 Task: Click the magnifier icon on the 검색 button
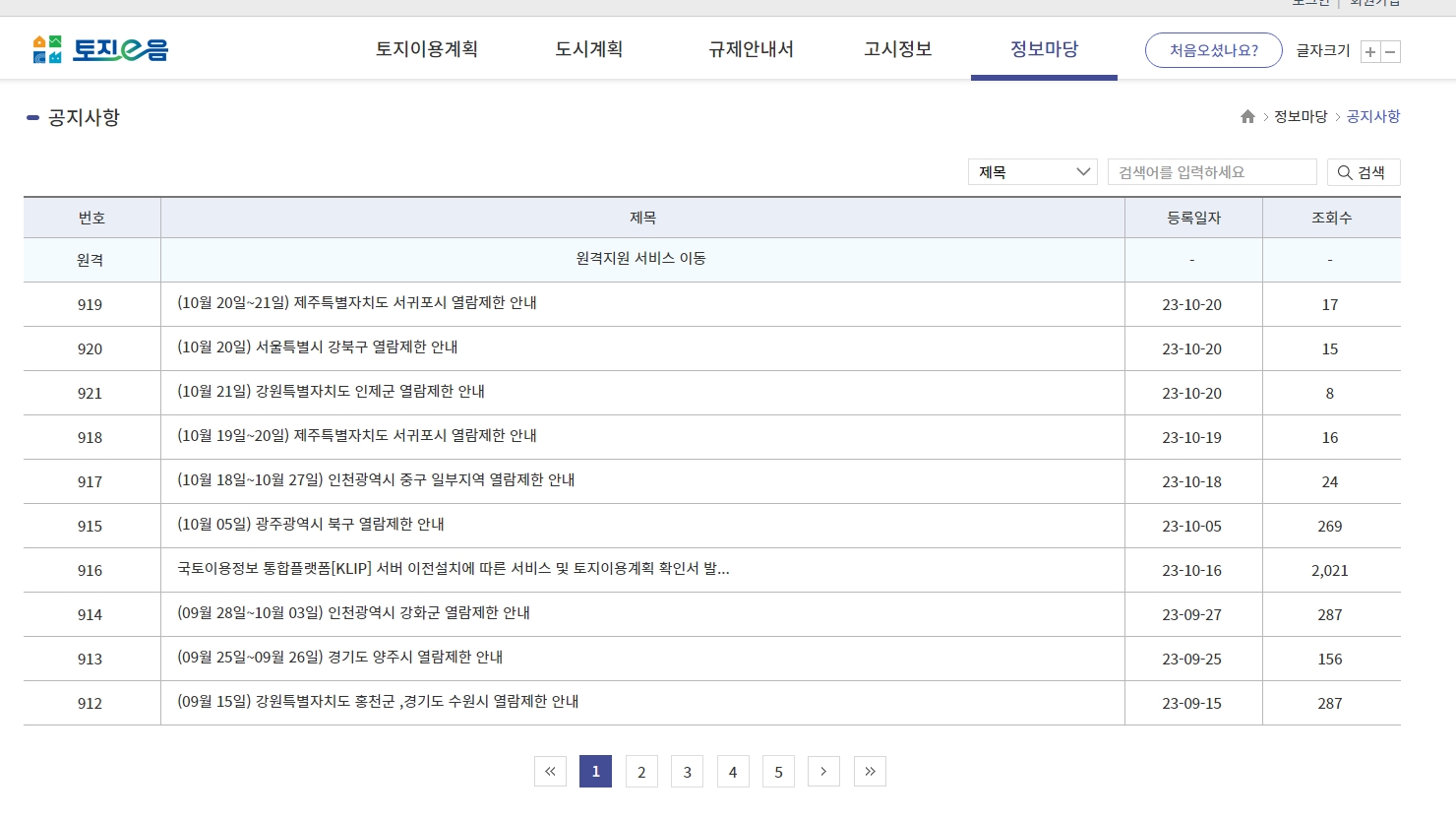(1345, 172)
